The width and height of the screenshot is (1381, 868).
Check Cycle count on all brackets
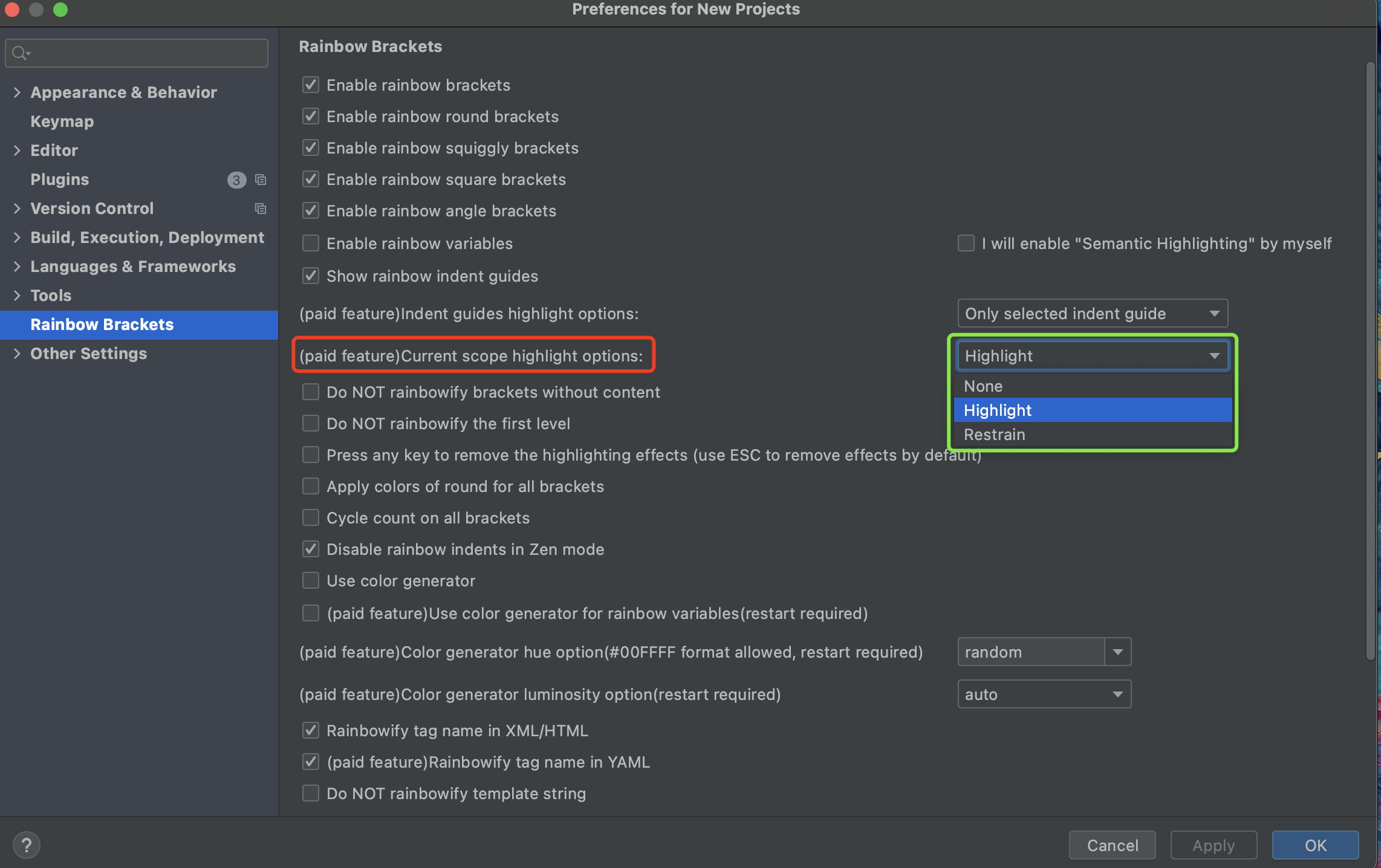pyautogui.click(x=311, y=518)
